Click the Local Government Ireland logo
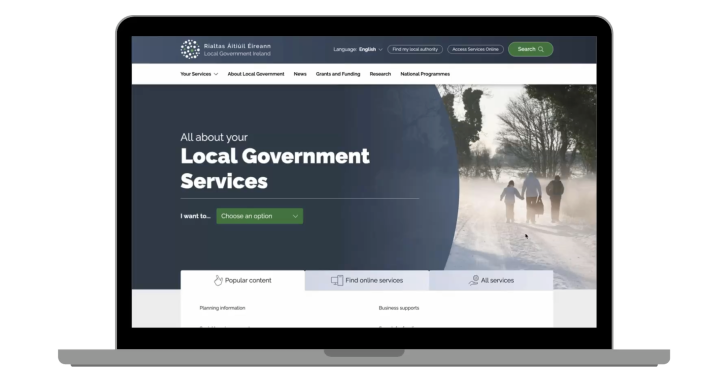 point(226,50)
